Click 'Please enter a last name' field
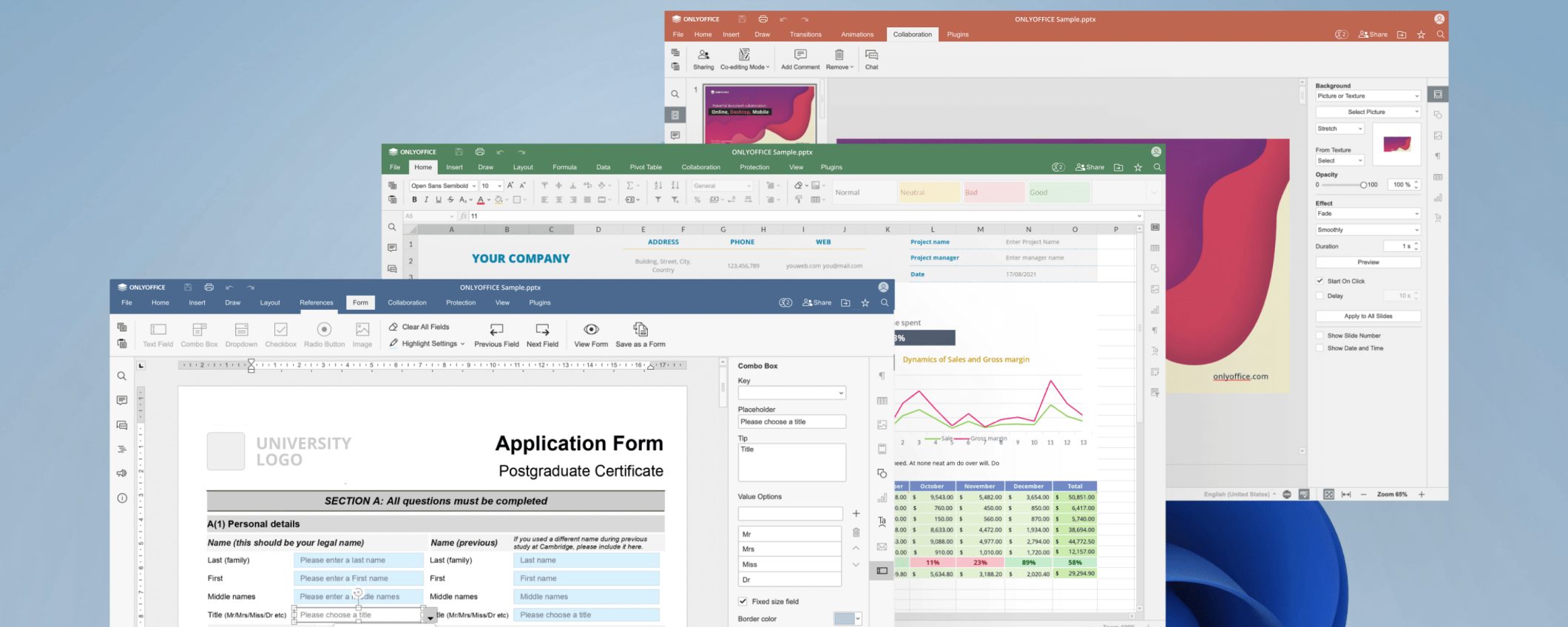Image resolution: width=1568 pixels, height=627 pixels. (358, 560)
